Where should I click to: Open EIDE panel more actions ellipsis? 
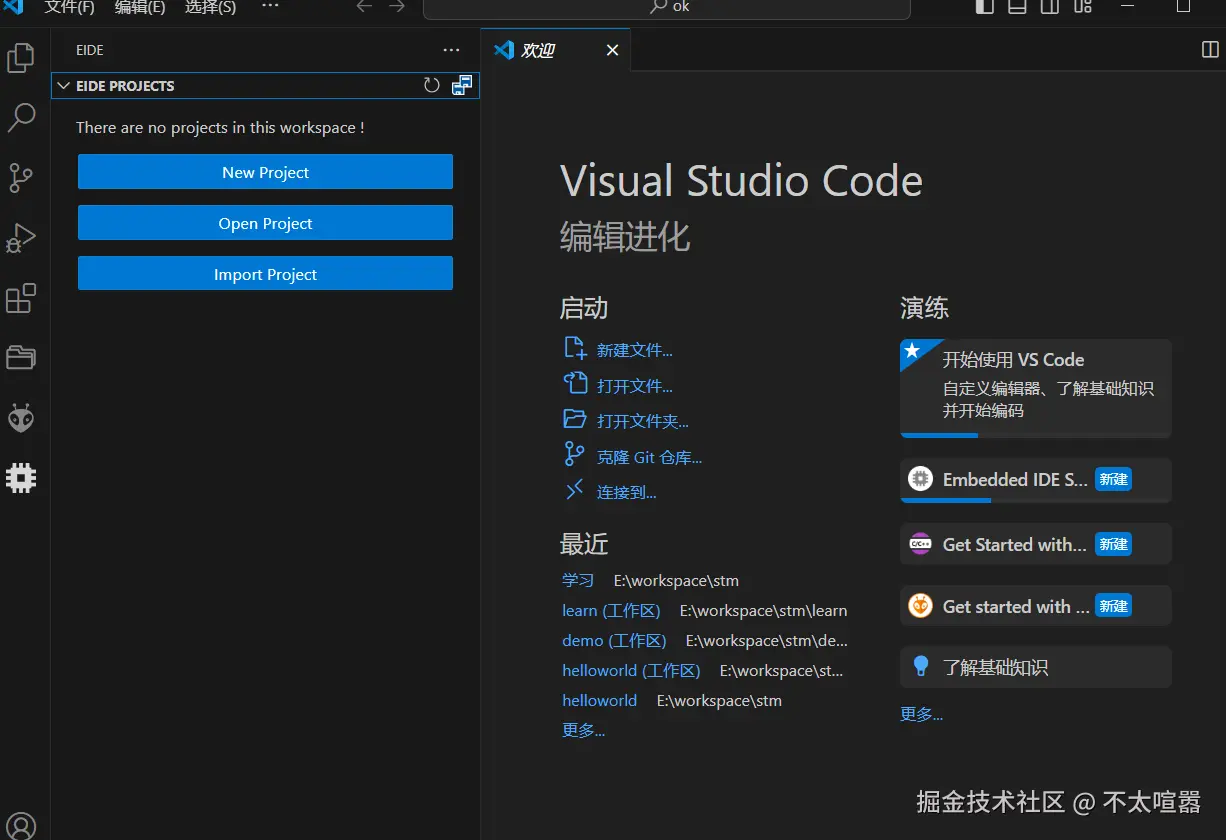[x=451, y=50]
